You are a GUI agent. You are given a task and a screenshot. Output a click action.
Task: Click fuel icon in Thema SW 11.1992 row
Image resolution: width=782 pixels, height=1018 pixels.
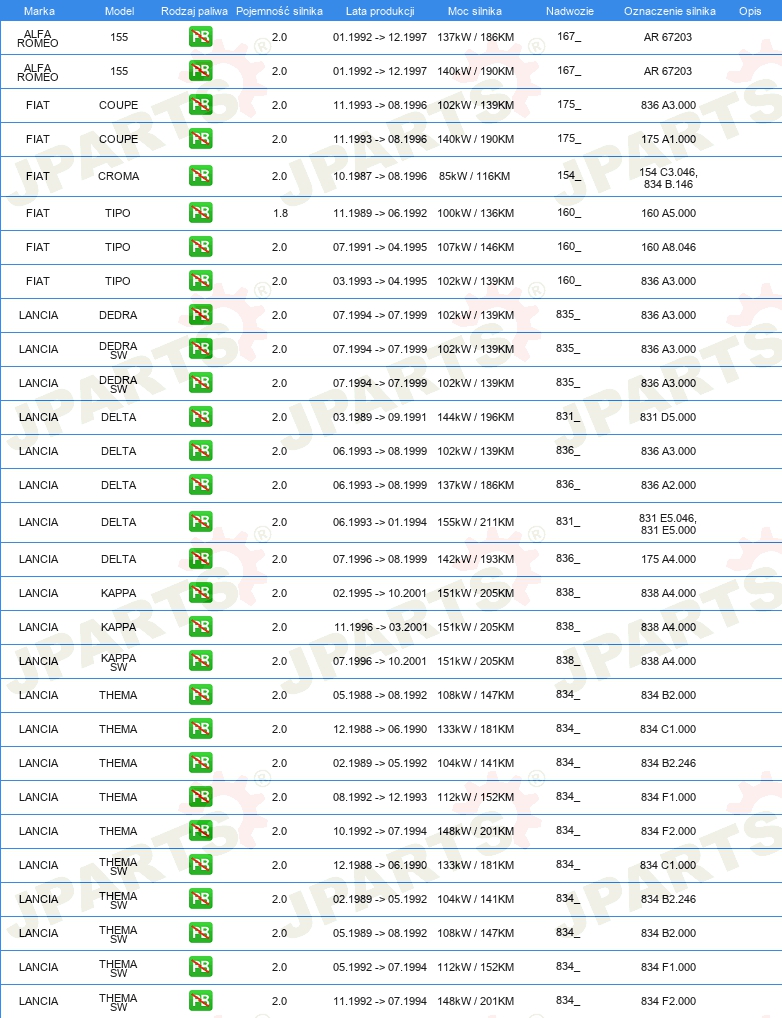click(x=201, y=1000)
